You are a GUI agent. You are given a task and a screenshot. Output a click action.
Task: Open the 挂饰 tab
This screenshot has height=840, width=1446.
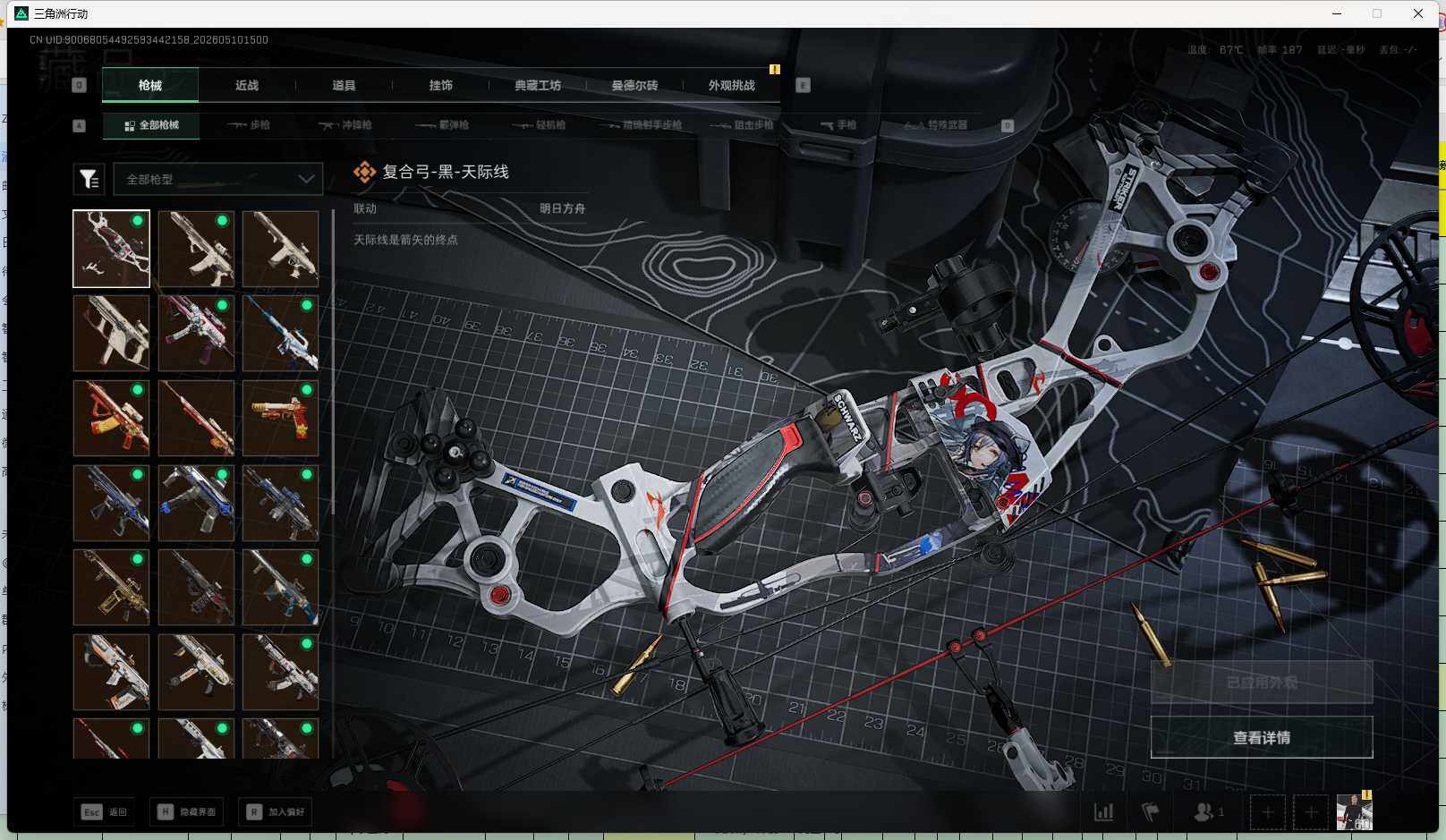coord(440,85)
